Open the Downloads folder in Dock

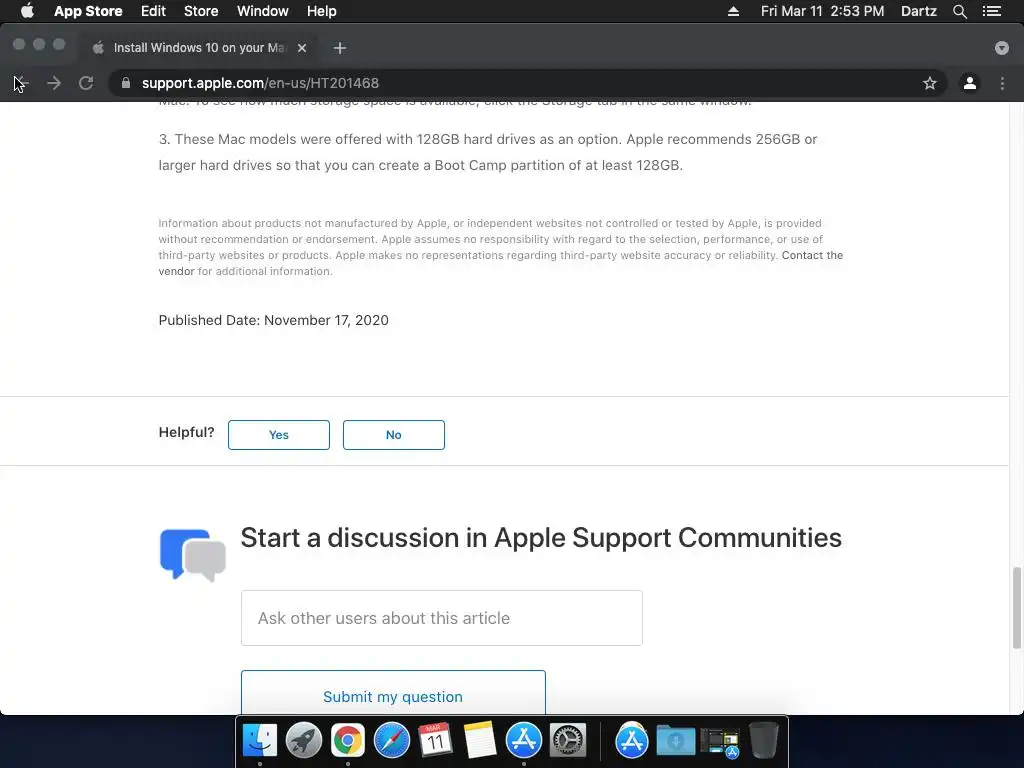[x=676, y=741]
